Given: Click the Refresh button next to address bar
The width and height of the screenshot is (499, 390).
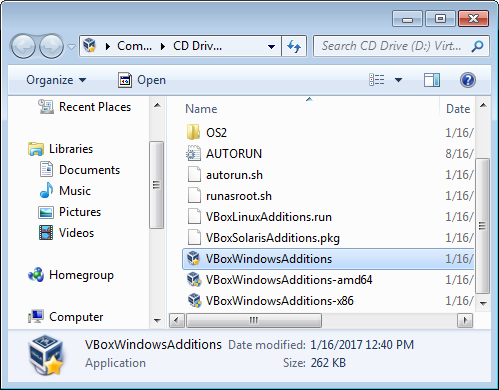Looking at the screenshot, I should pos(294,46).
